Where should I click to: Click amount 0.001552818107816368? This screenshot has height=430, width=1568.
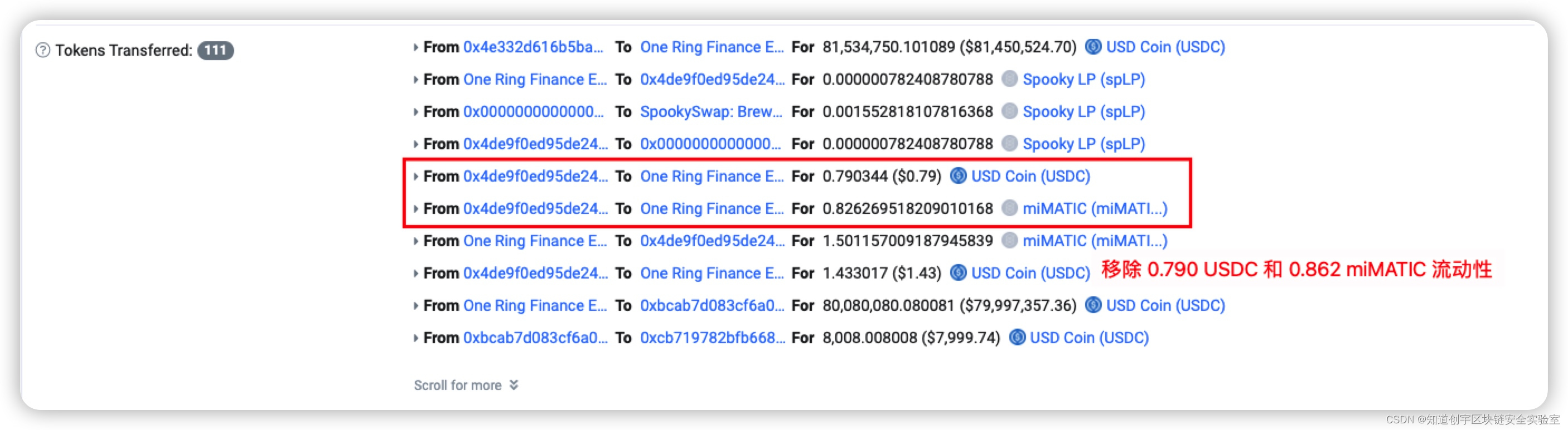(908, 111)
